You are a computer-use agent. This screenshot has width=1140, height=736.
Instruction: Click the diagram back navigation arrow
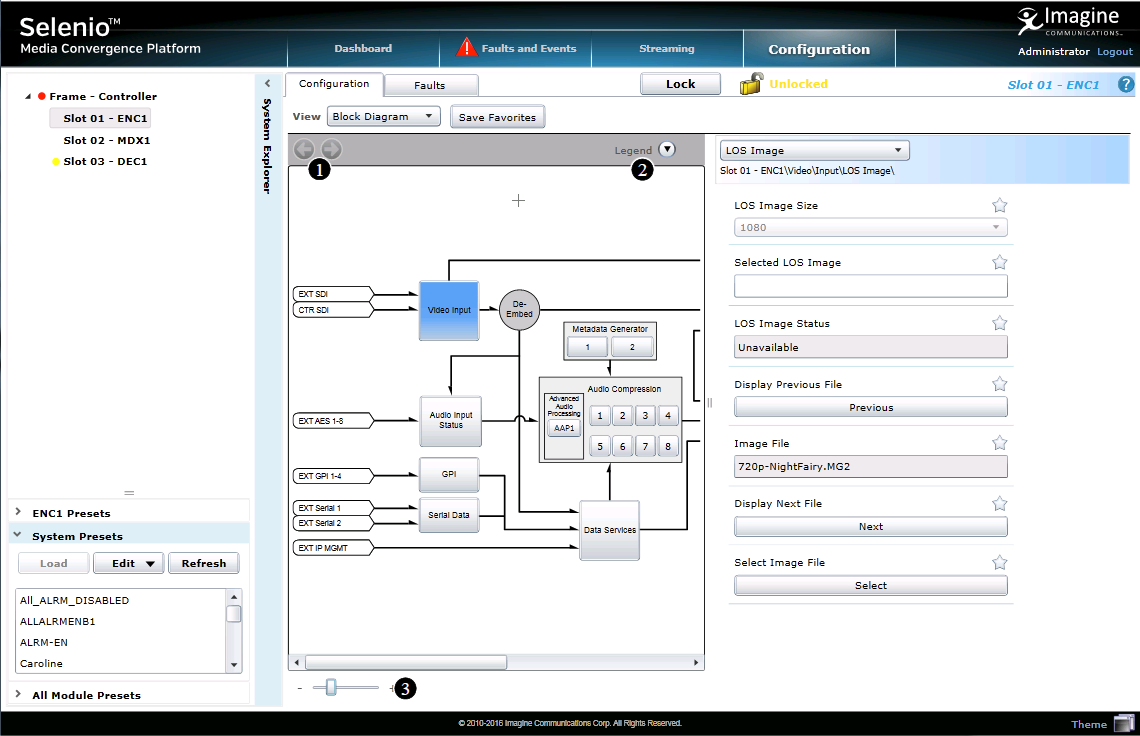pos(304,149)
